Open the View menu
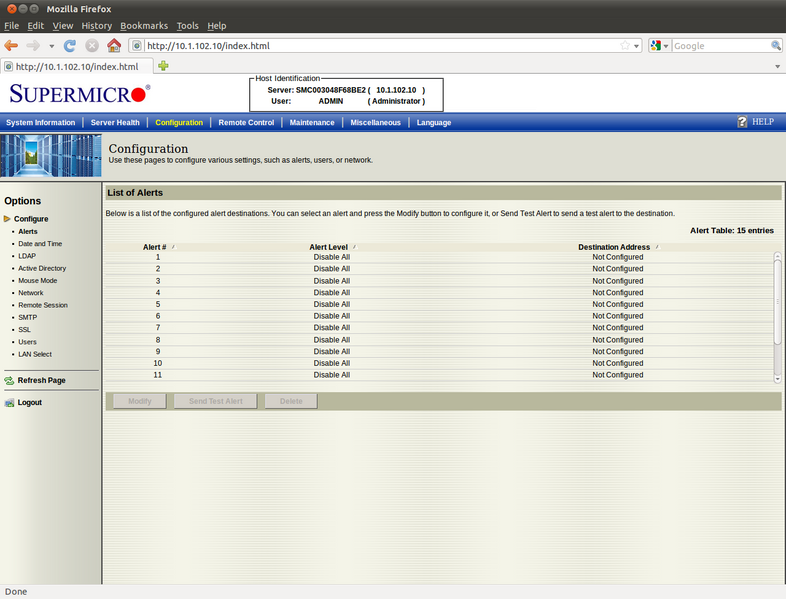 [63, 26]
